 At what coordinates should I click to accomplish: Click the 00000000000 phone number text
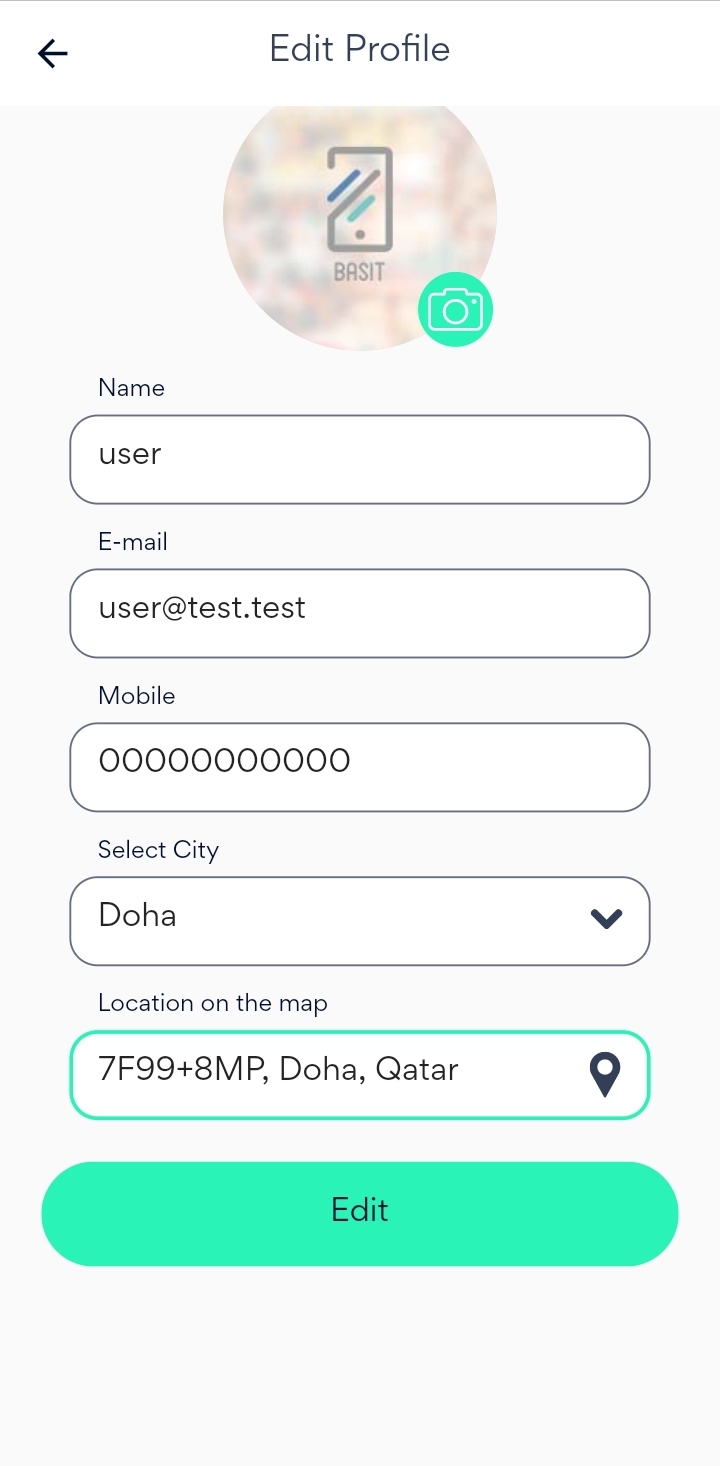click(x=224, y=761)
